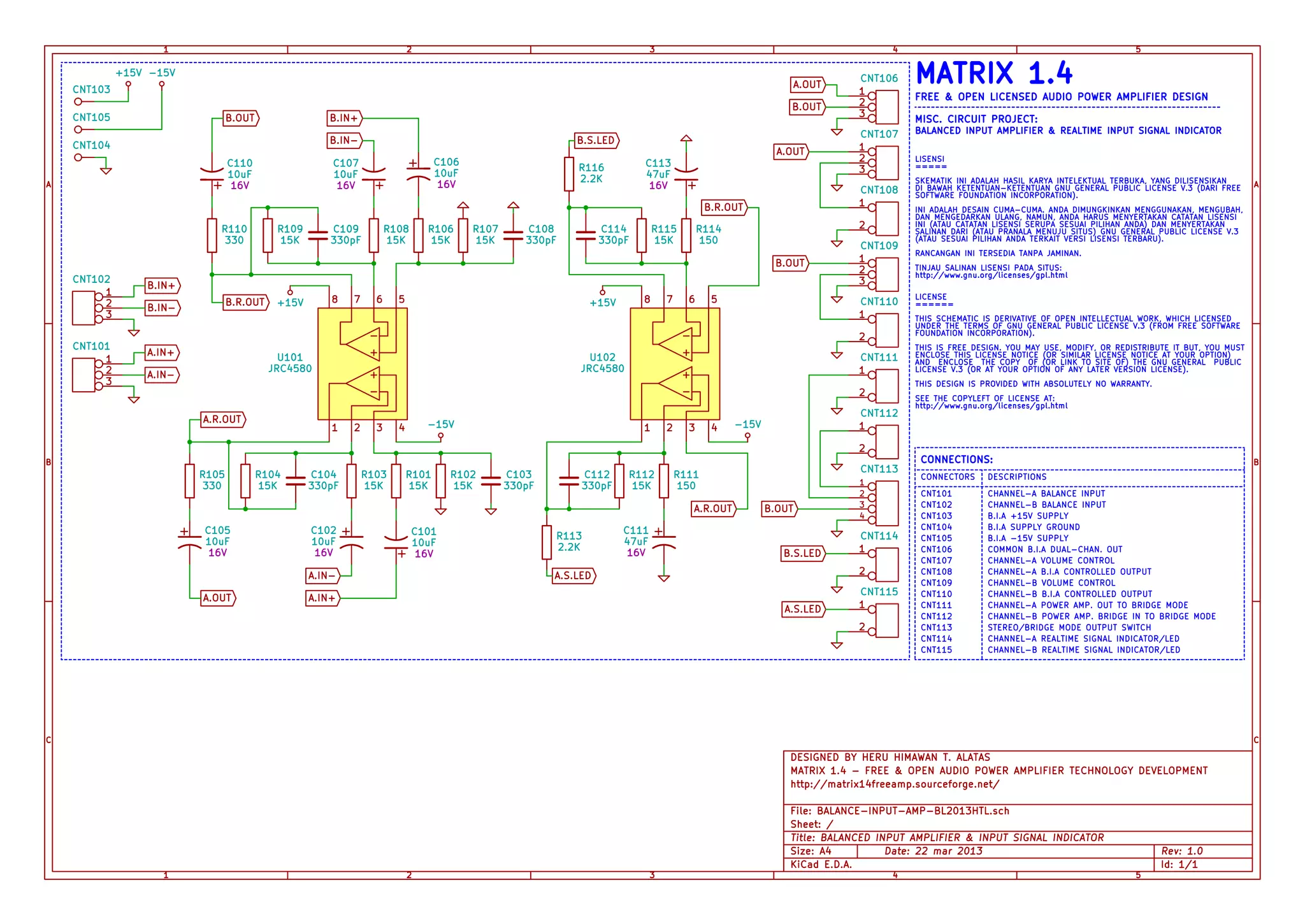Click the MATRIX 1.4 title text

994,73
